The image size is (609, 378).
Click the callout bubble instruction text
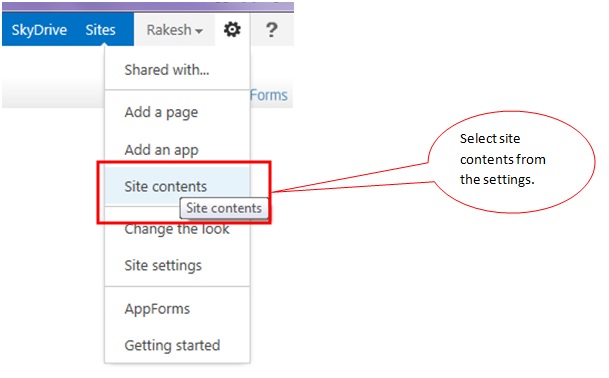point(503,159)
